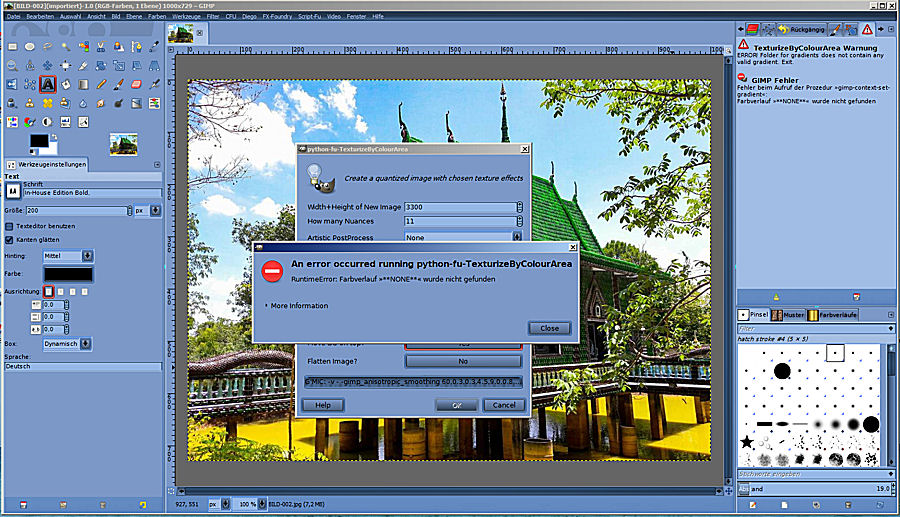Select the Paths tool

pos(137,46)
